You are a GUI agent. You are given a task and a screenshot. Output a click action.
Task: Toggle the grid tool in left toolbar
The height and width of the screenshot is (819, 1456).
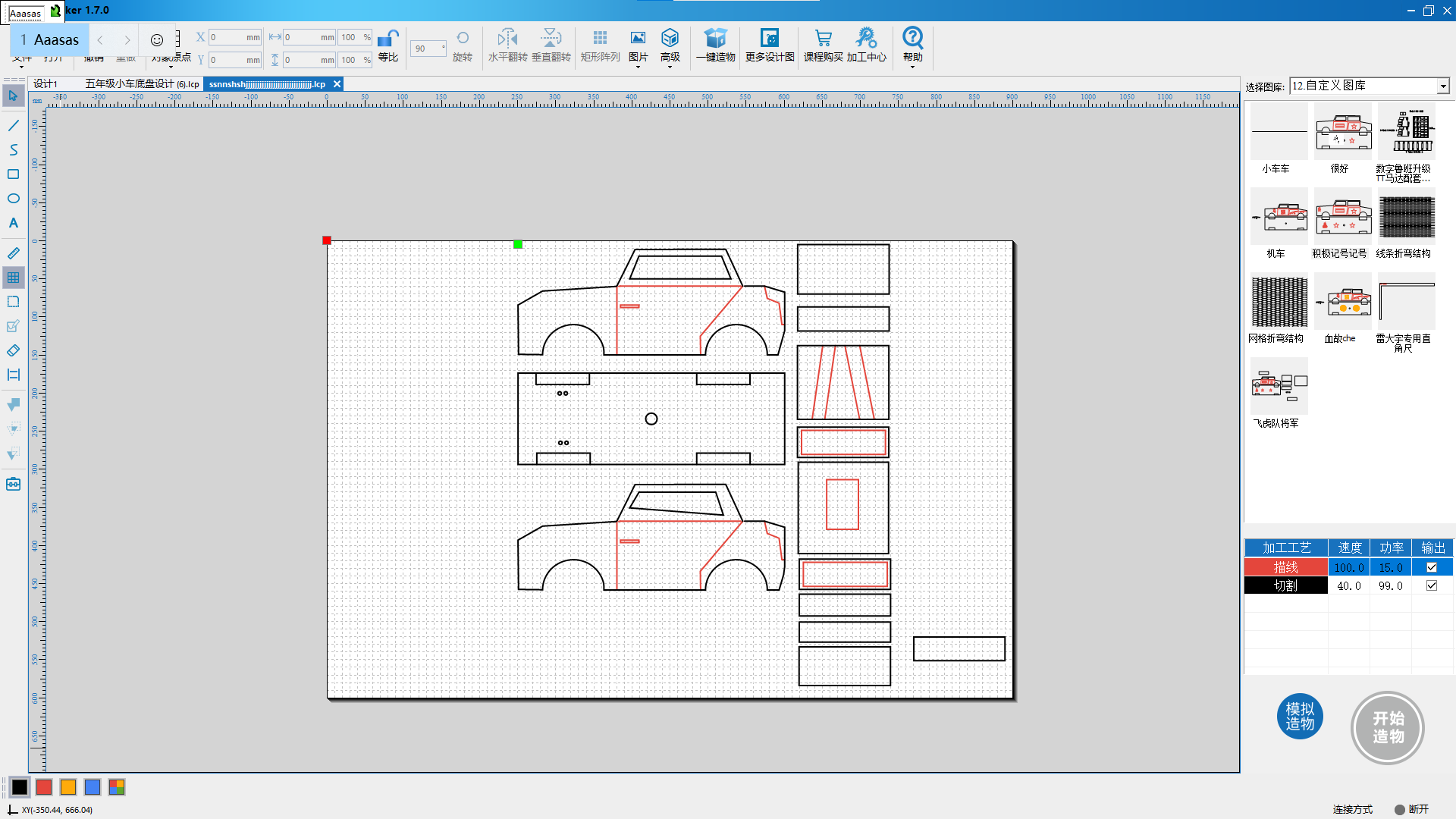[x=14, y=278]
